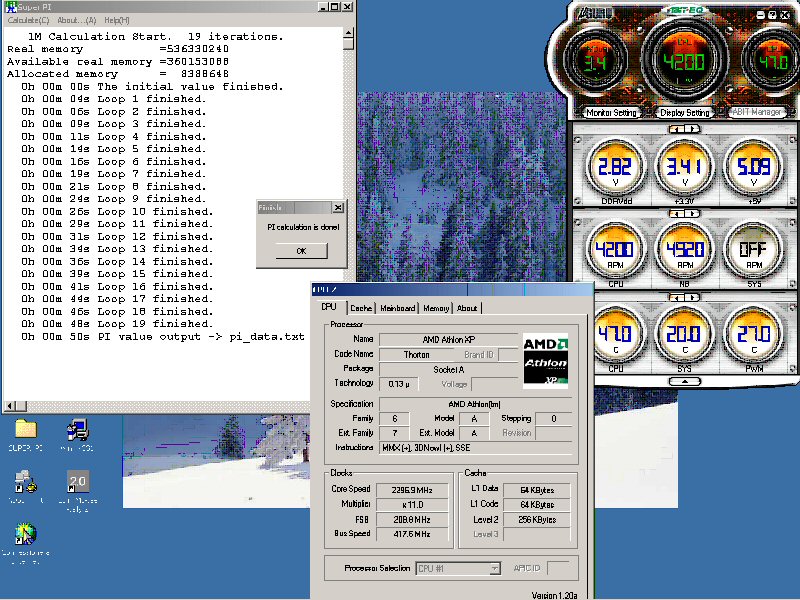Click the "1M Calculation Start. 19 iterations." line
800x600 pixels.
(x=156, y=37)
